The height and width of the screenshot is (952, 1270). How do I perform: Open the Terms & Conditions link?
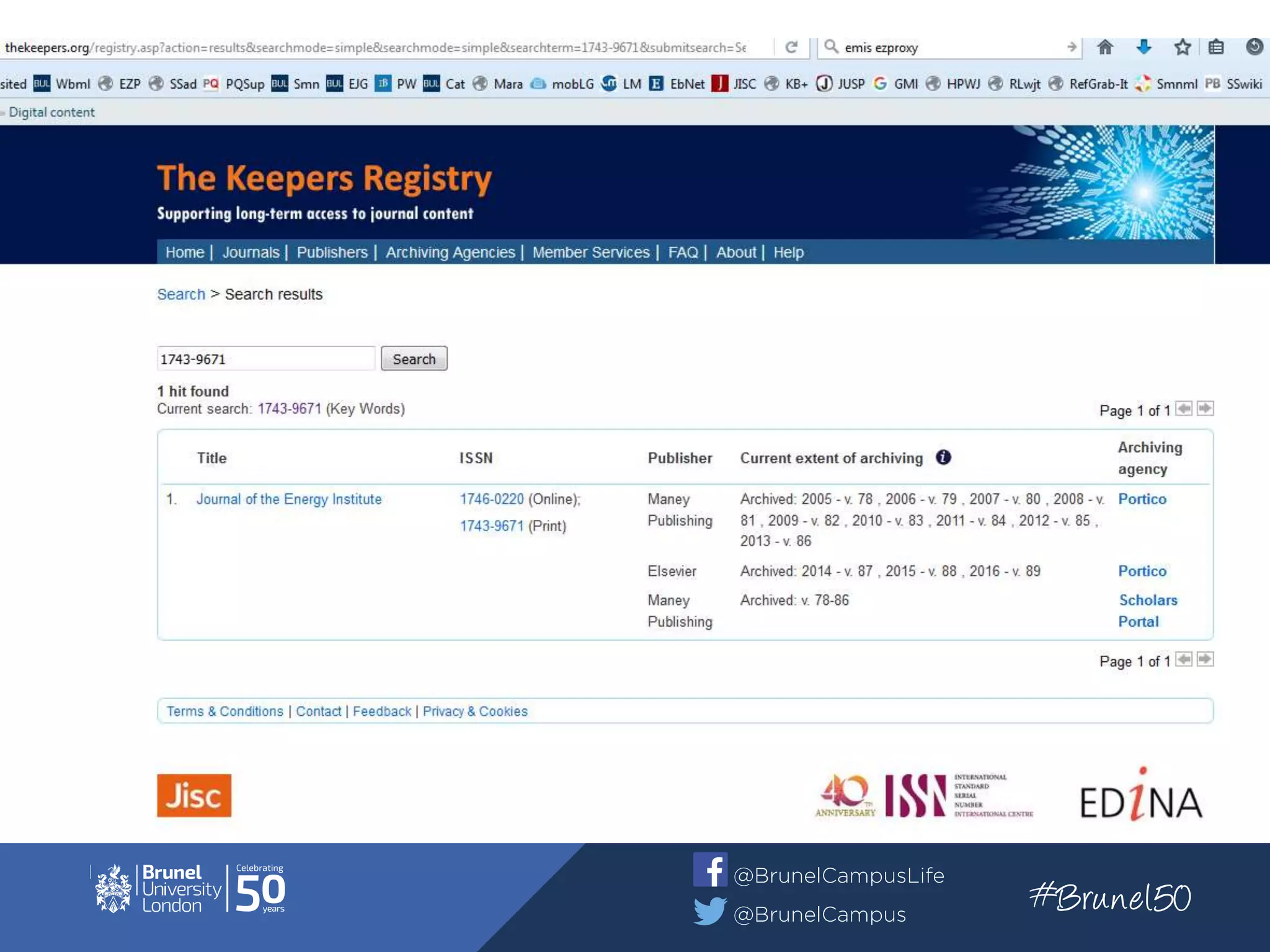pos(224,711)
